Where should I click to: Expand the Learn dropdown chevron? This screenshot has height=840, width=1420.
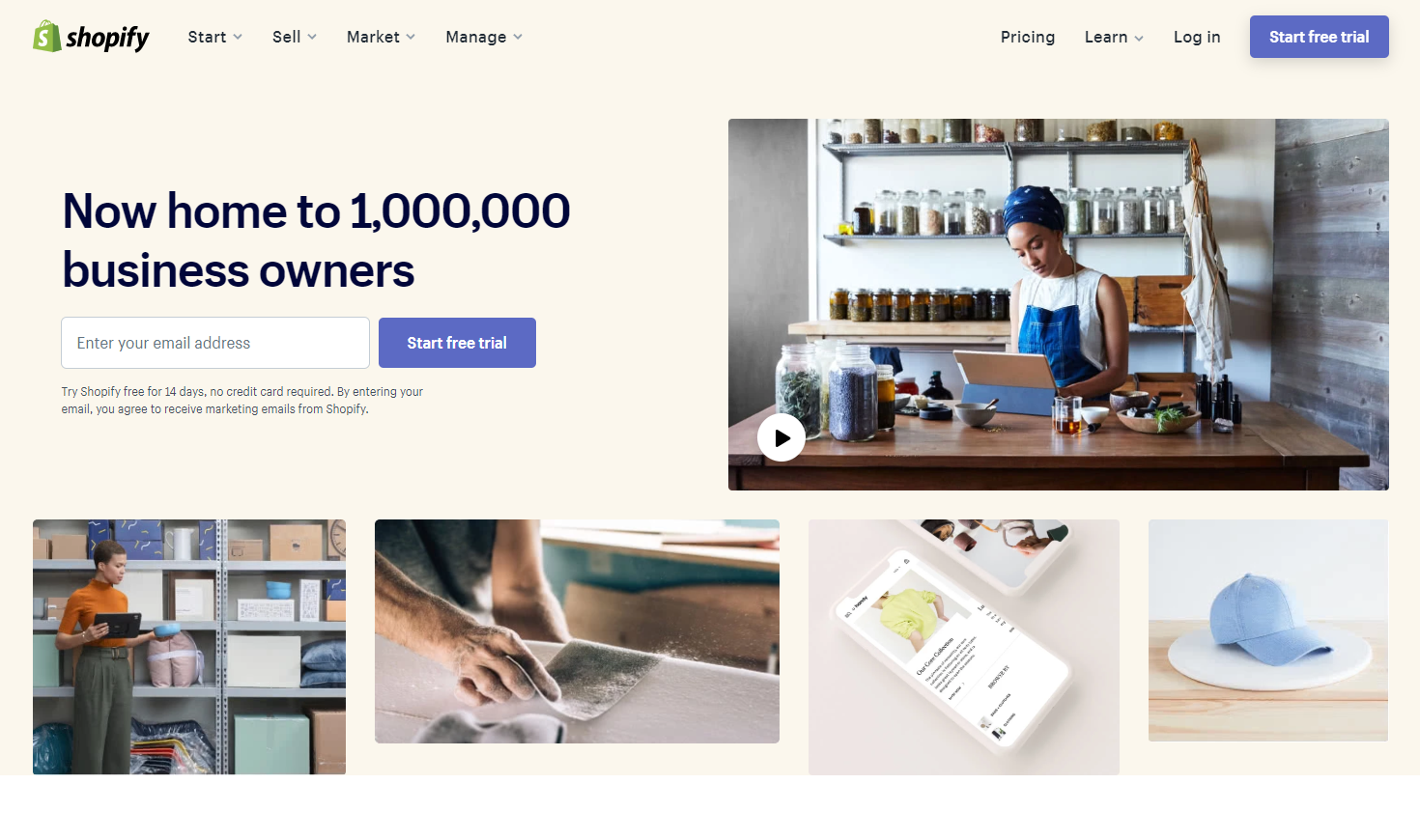pos(1139,39)
